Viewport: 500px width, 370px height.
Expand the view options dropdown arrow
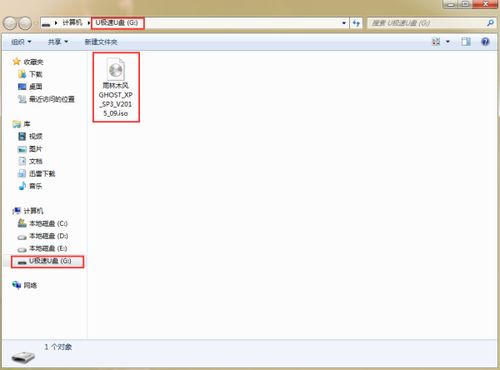click(448, 42)
